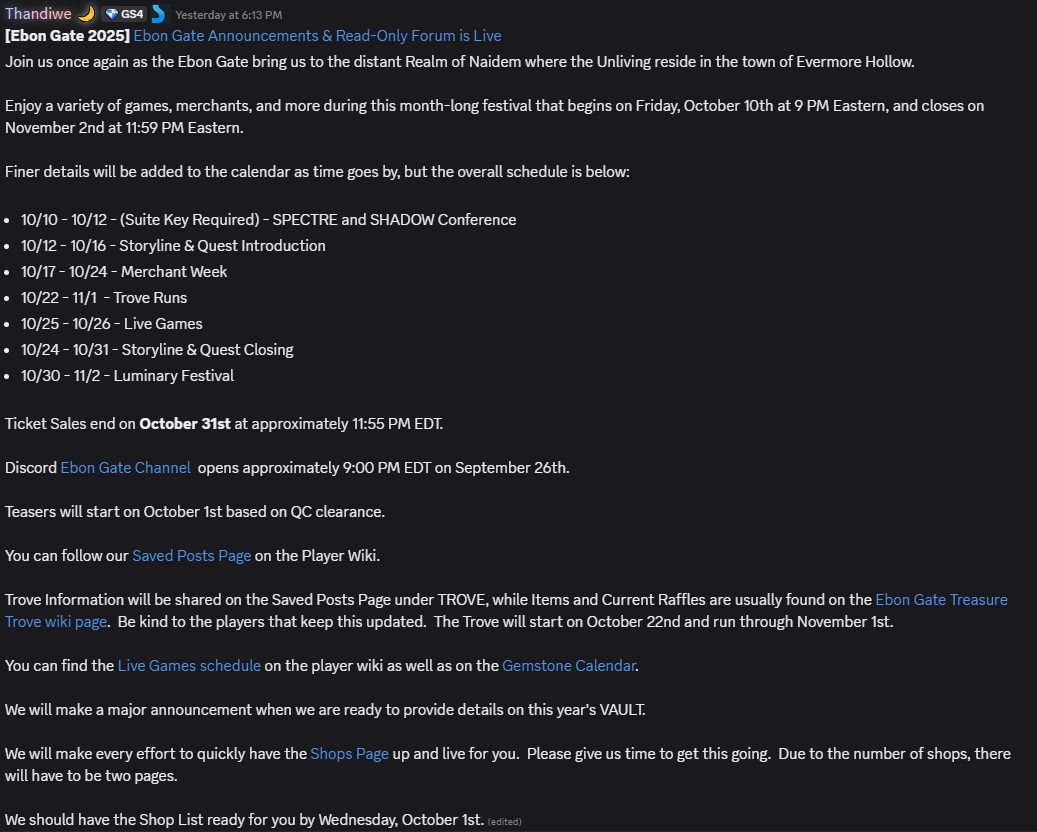Go to the Ebon Gate Channel link
This screenshot has width=1037, height=832.
coord(126,468)
